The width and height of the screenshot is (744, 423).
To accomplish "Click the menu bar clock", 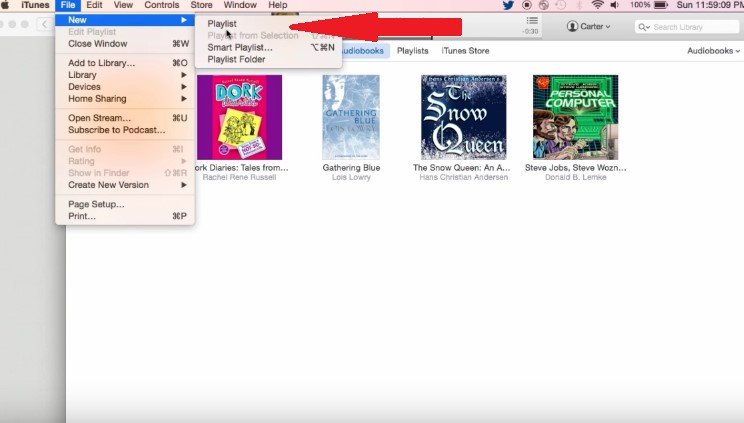I will pyautogui.click(x=710, y=5).
